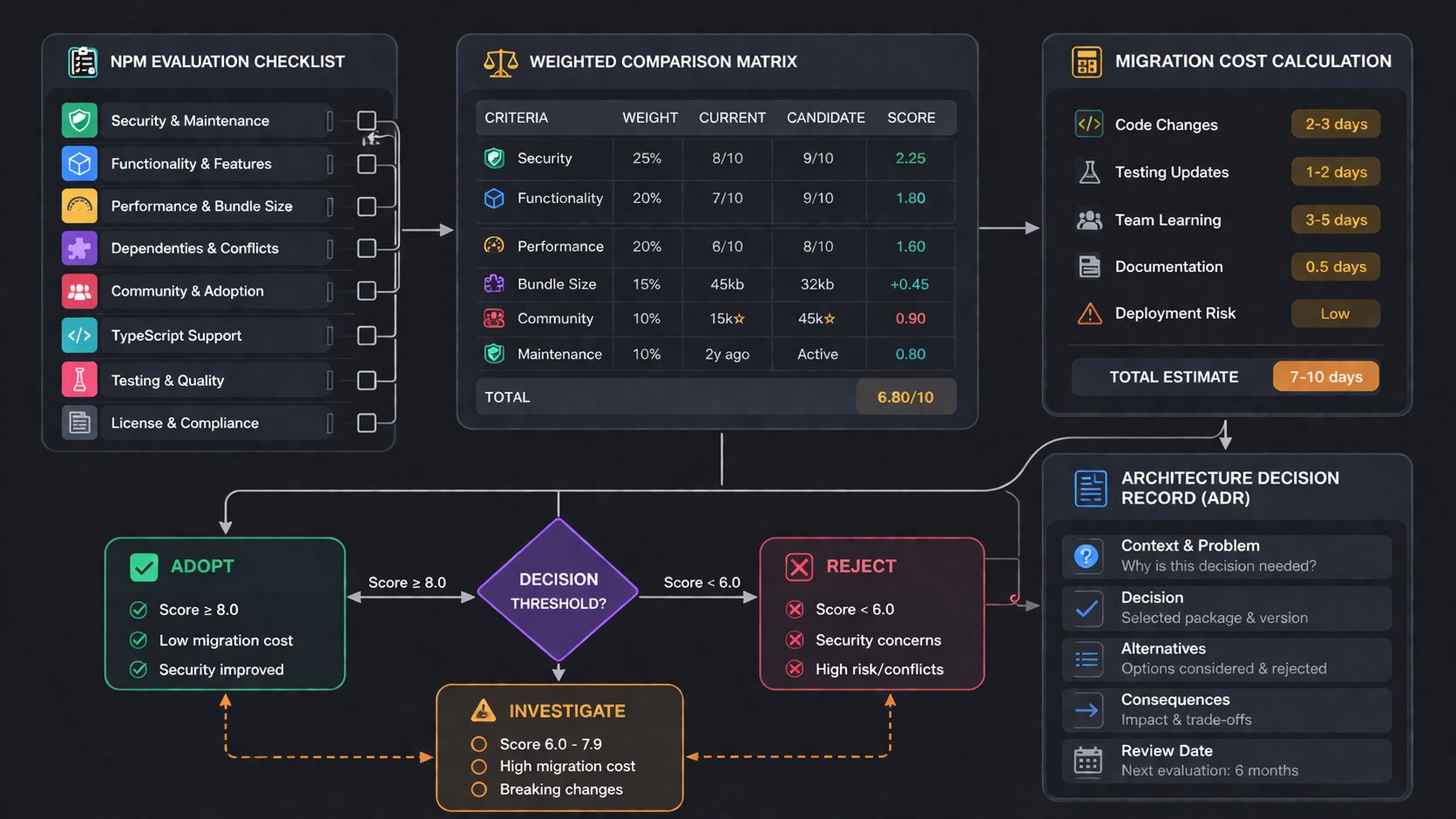Select the 6.80/10 total score cell
The width and height of the screenshot is (1456, 819).
coord(906,396)
